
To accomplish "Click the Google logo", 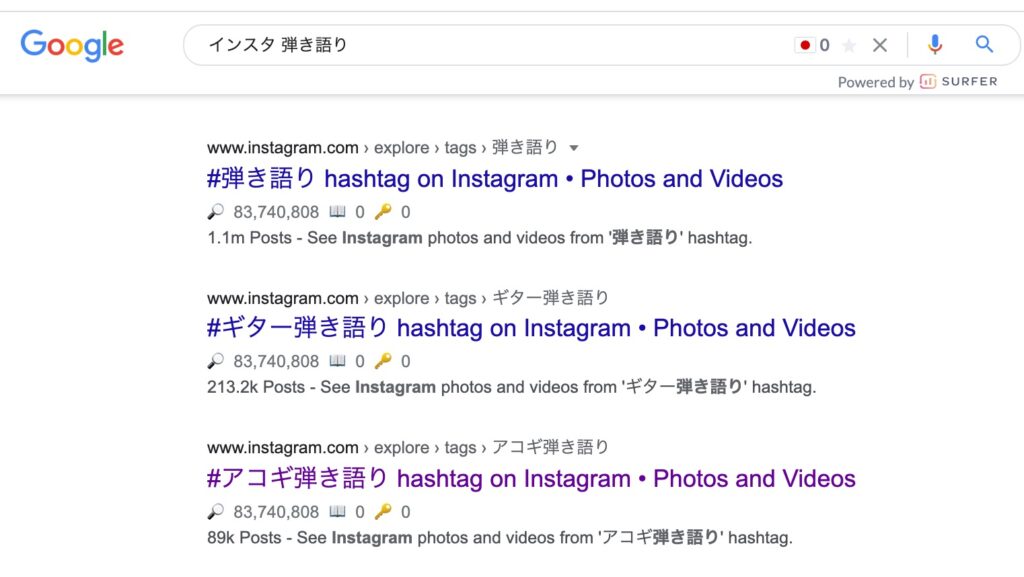I will click(72, 45).
